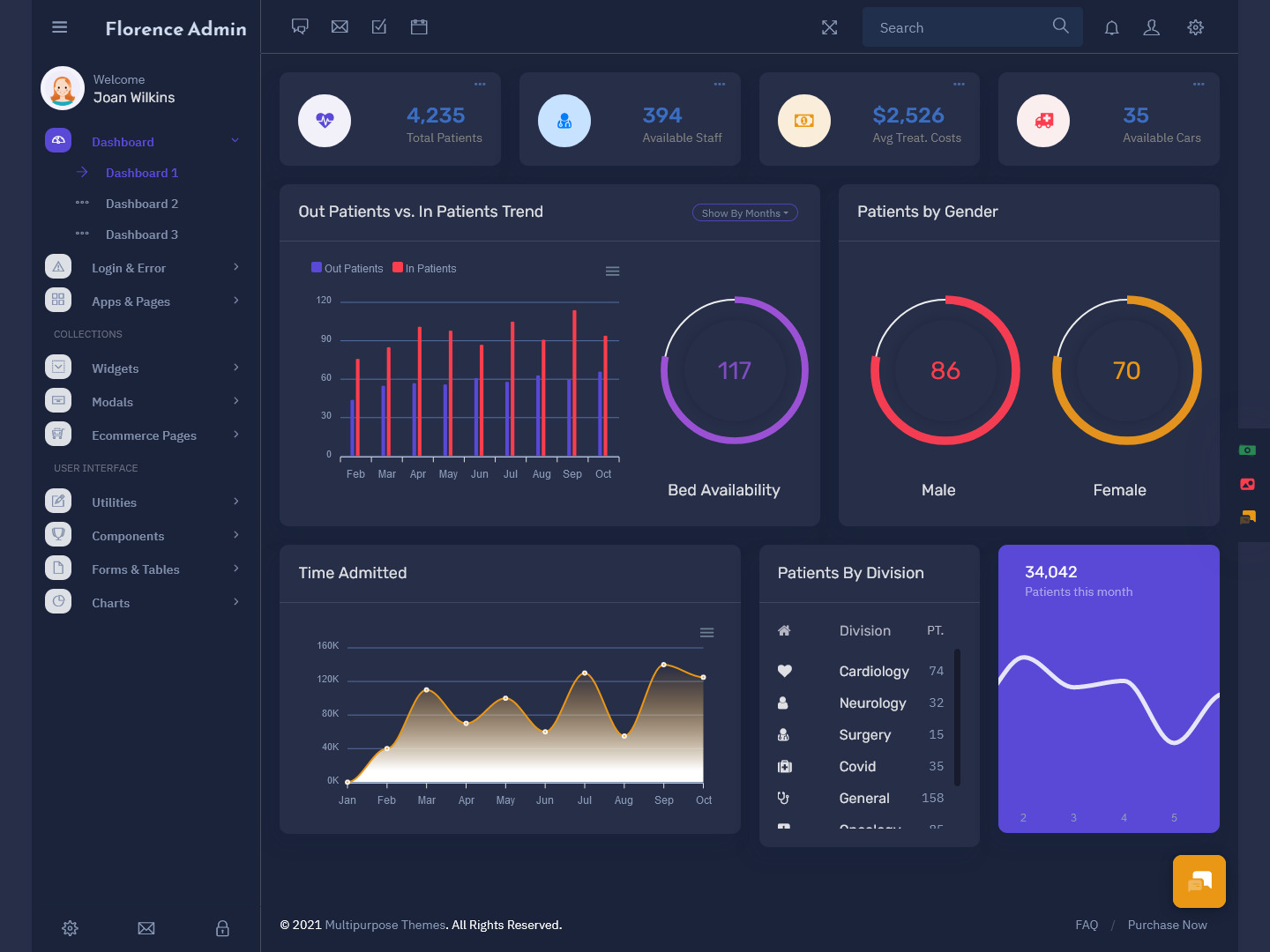Screen dimensions: 1270x952
Task: Open the tasks checkbox icon in header
Action: 379,26
